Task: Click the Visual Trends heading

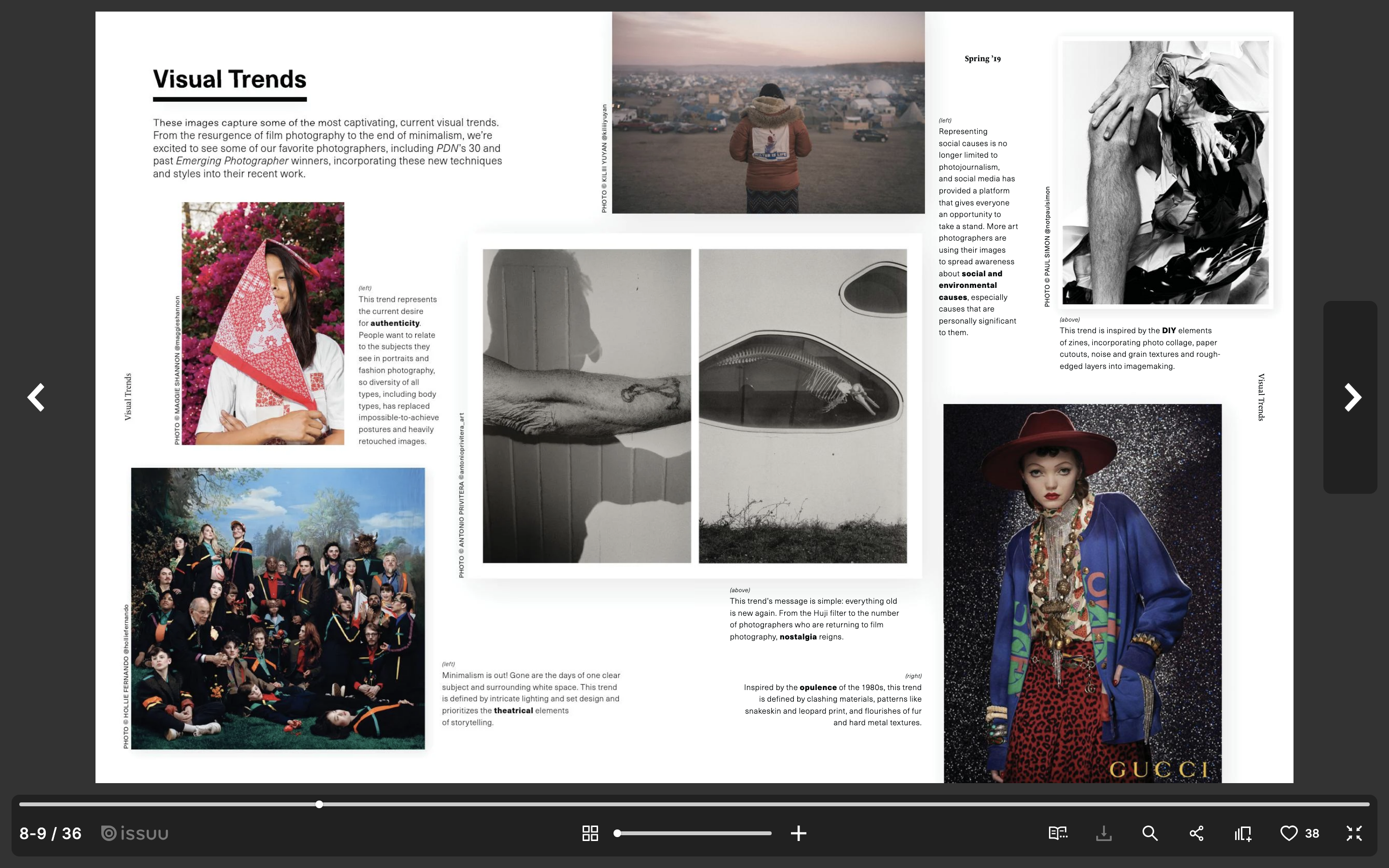Action: tap(230, 79)
